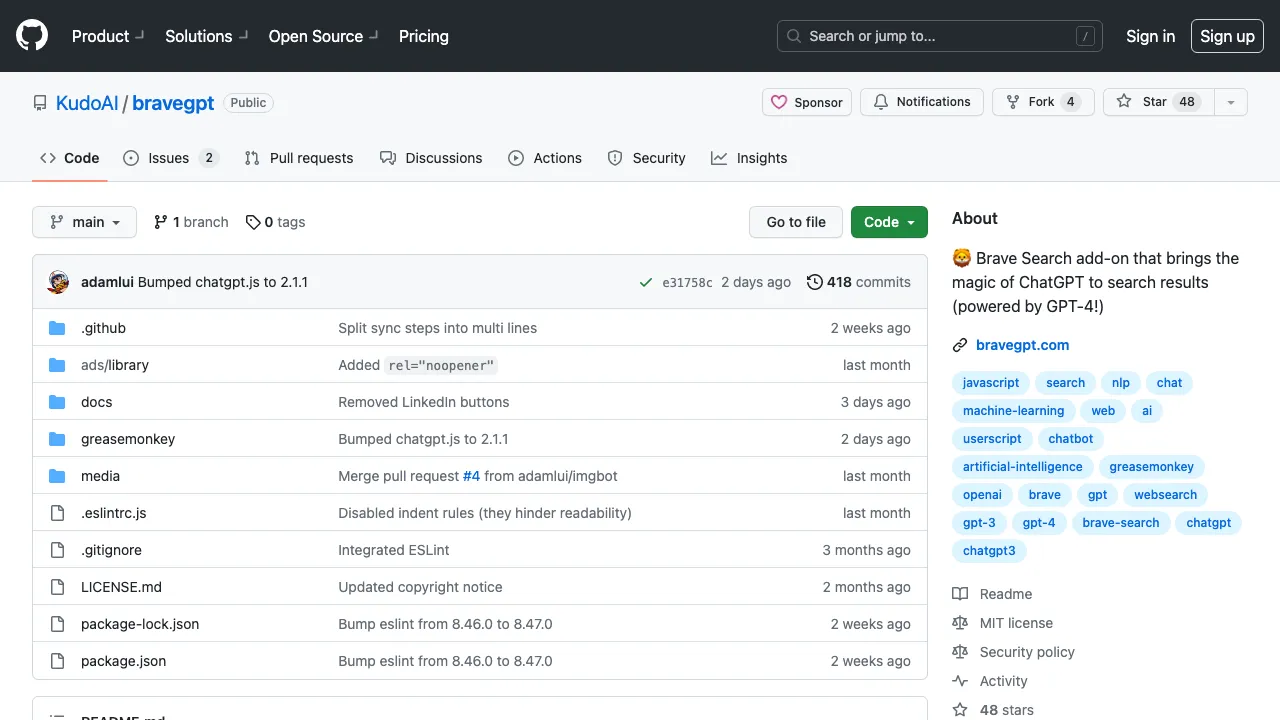1280x720 pixels.
Task: Click the Notifications button
Action: 922,102
